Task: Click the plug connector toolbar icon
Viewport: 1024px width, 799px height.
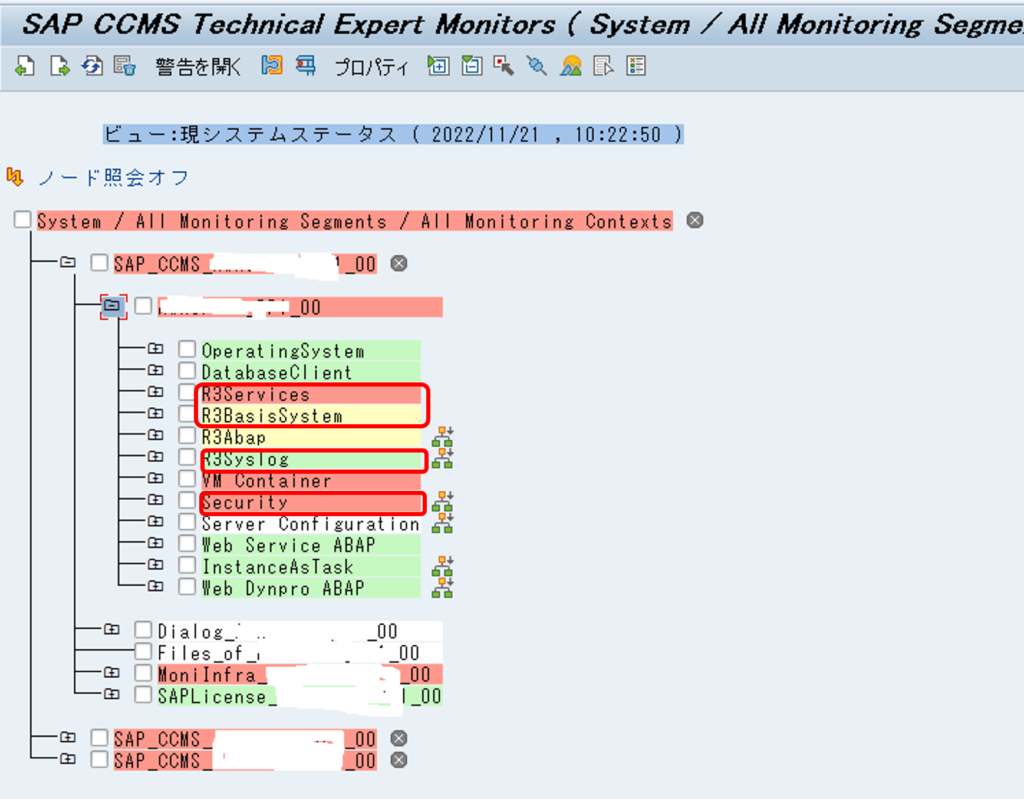Action: pyautogui.click(x=537, y=65)
